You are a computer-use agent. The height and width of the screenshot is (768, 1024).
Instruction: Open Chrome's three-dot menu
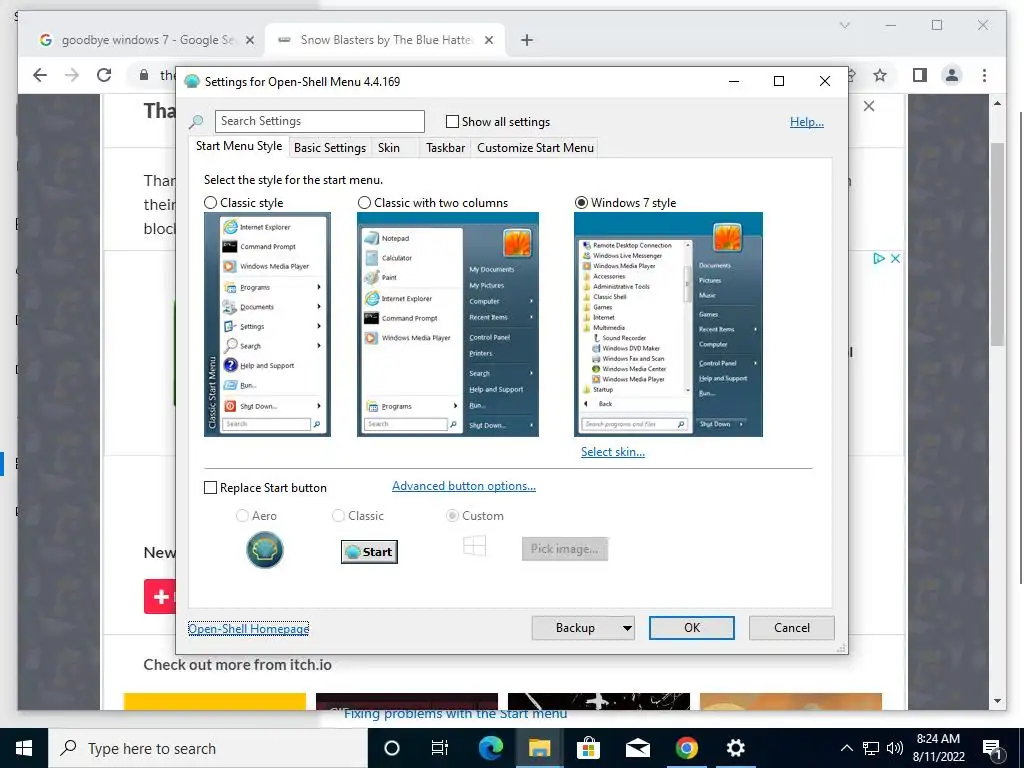click(x=984, y=75)
